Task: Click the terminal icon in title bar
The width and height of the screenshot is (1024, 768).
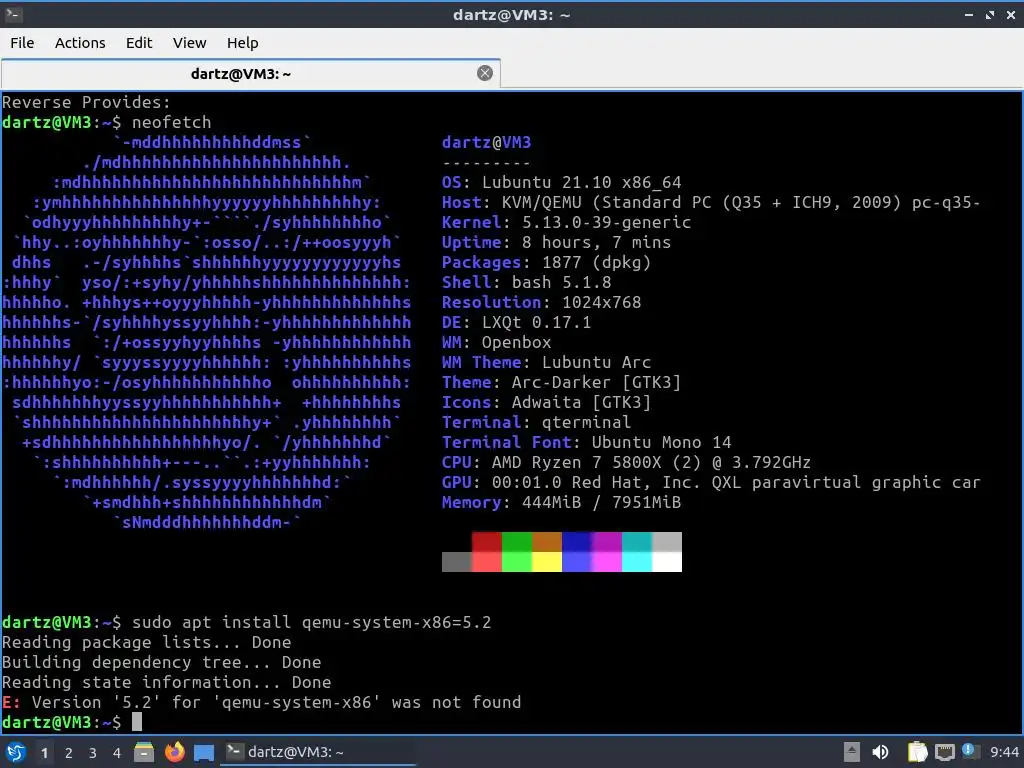Action: tap(14, 14)
